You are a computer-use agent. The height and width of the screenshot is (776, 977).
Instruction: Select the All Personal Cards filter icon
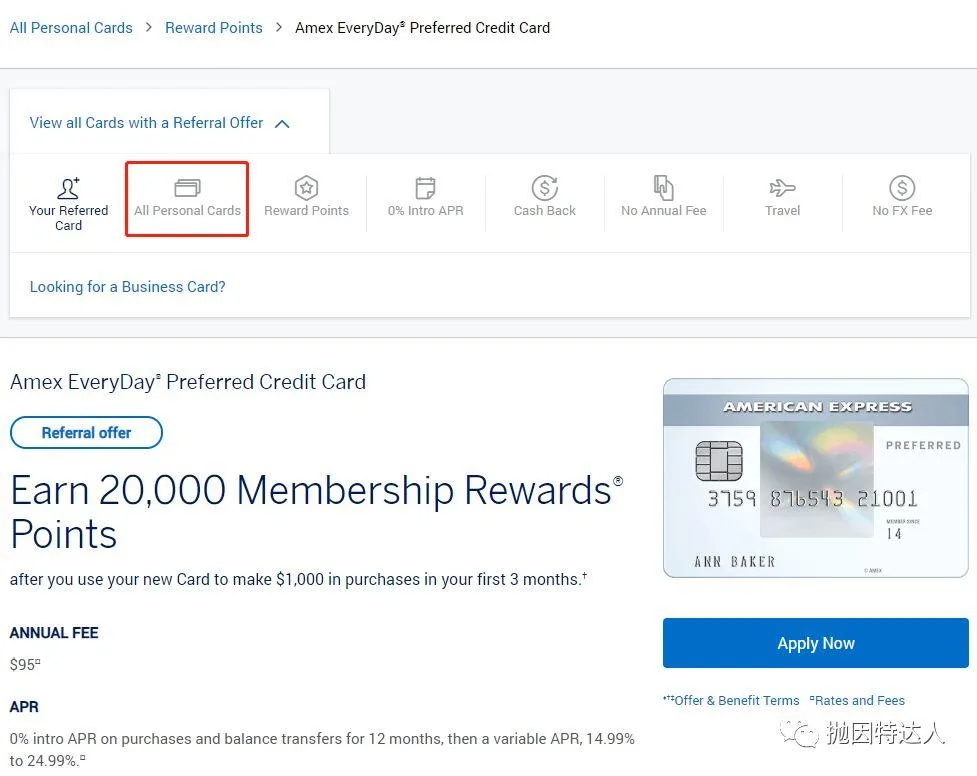pyautogui.click(x=186, y=188)
